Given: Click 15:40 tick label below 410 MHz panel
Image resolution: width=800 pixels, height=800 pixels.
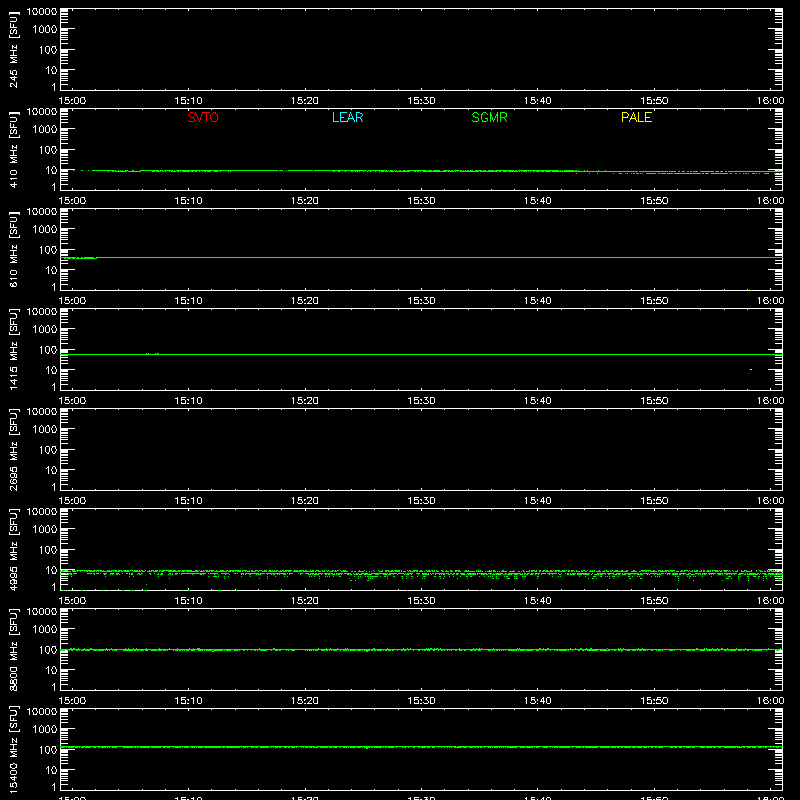Looking at the screenshot, I should point(537,201).
